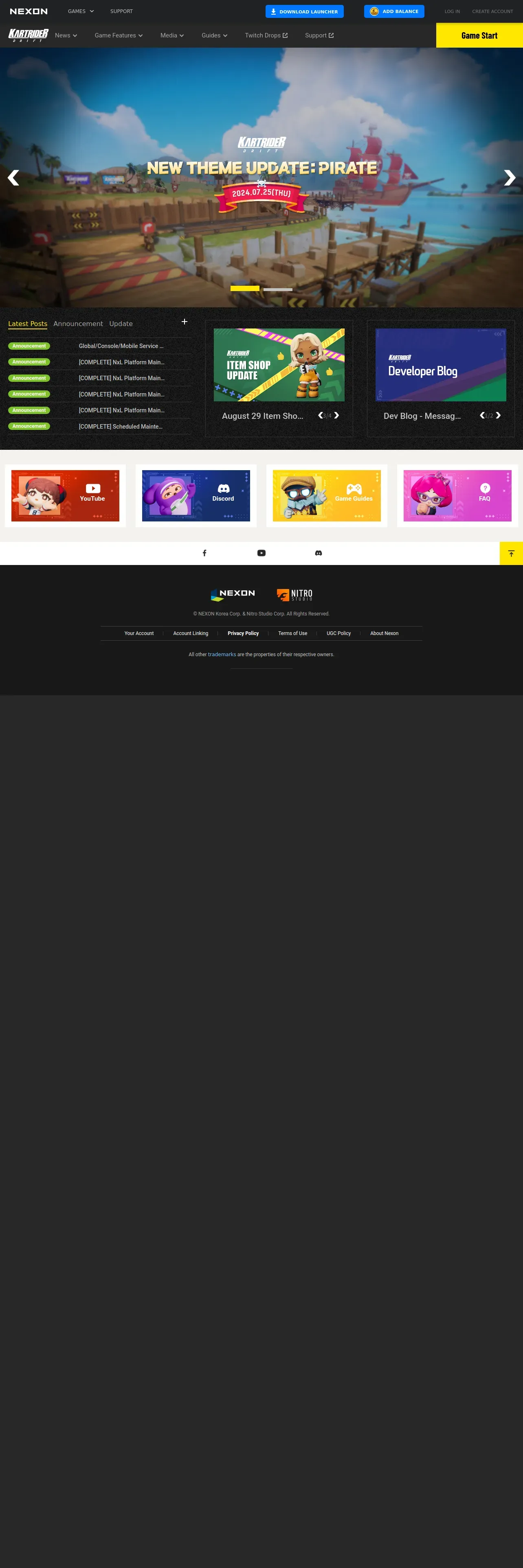Open the Twitch Drops external link

[266, 35]
